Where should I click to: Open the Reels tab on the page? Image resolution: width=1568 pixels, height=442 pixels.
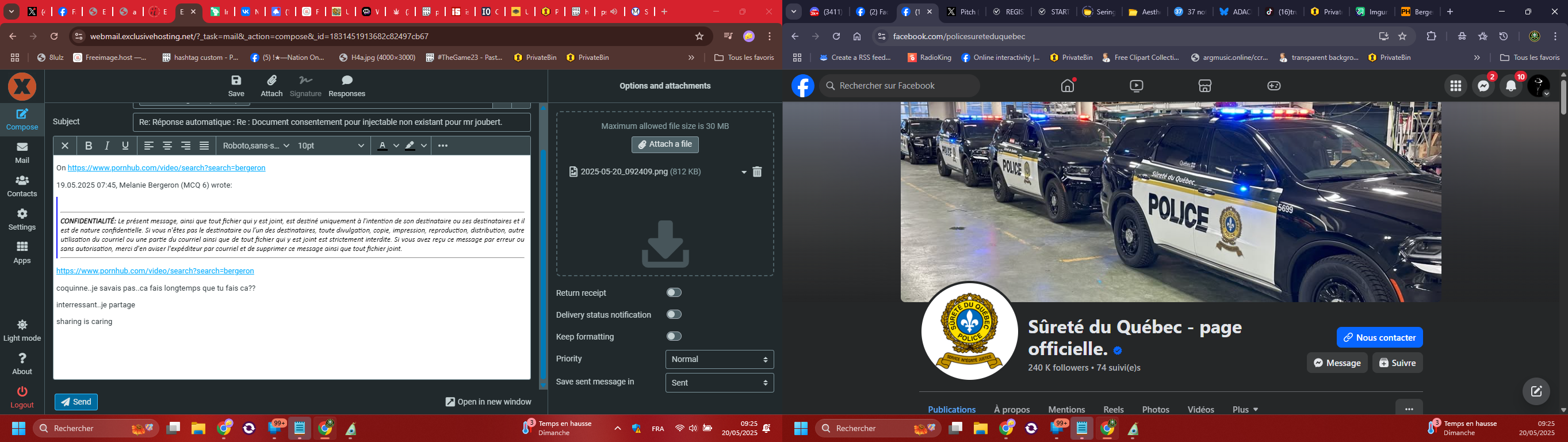point(1114,410)
